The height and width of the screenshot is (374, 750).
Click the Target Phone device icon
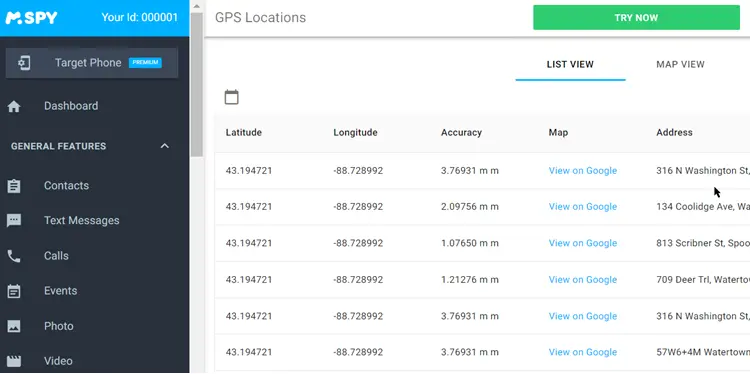click(24, 63)
